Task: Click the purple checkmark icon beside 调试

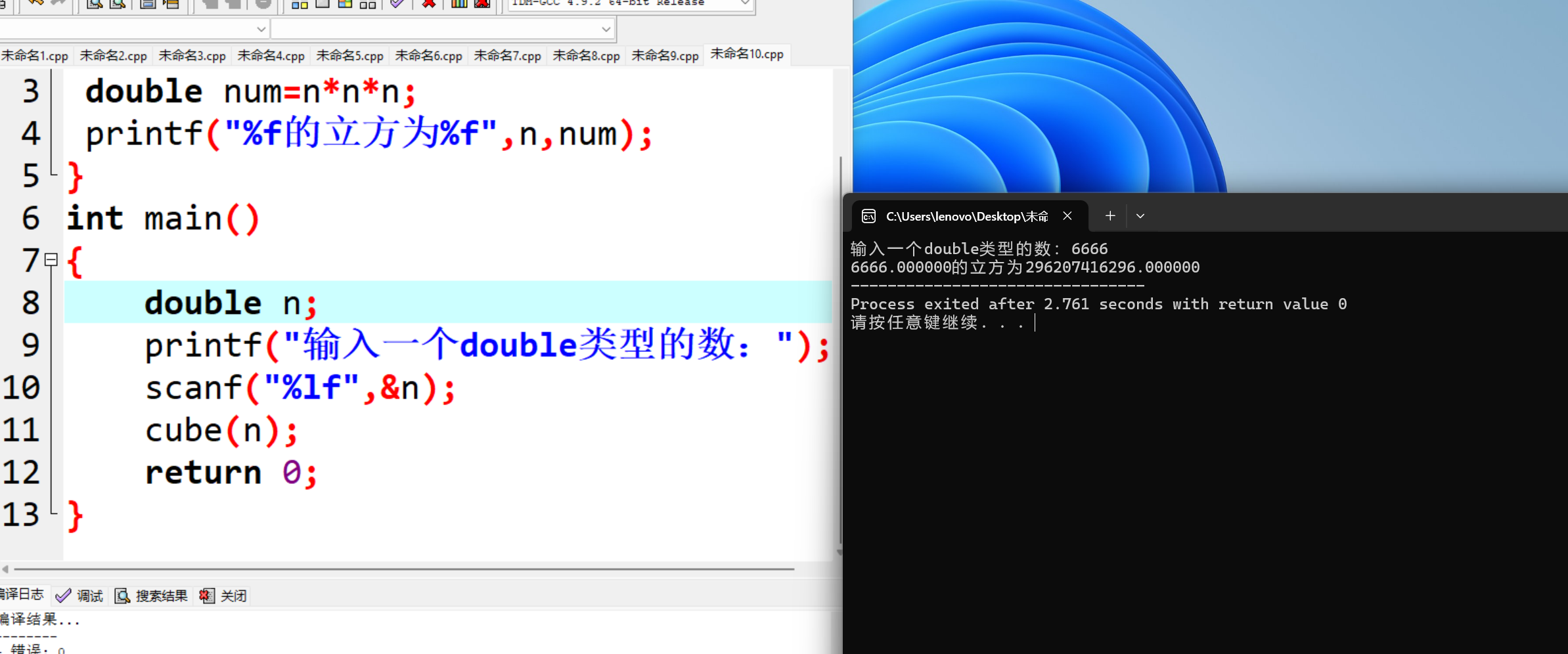Action: tap(63, 596)
